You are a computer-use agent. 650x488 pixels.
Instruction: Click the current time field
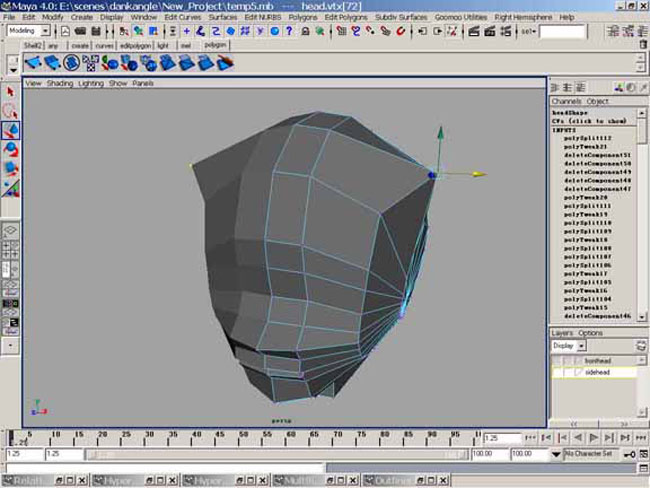[502, 438]
